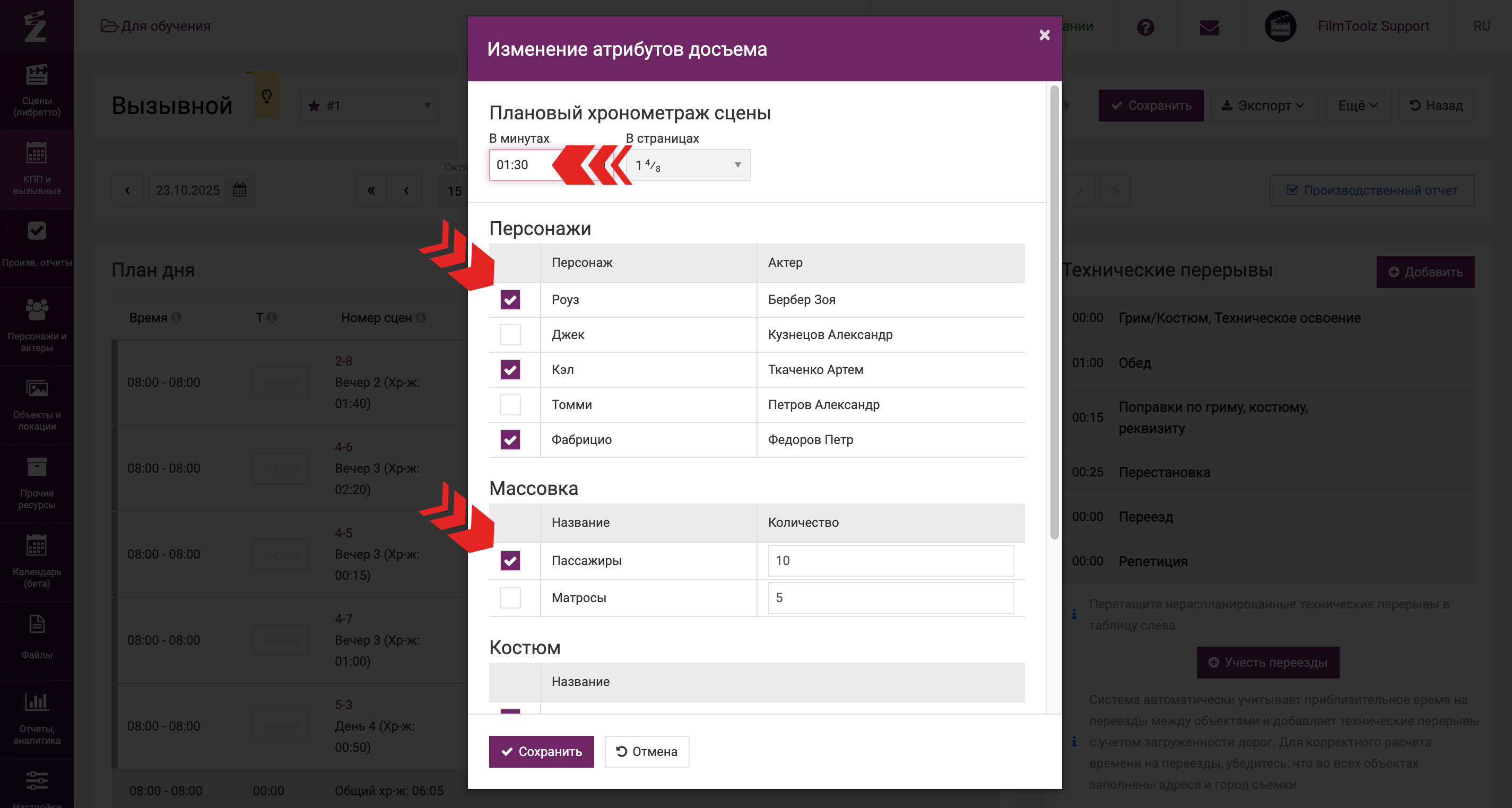Image resolution: width=1512 pixels, height=808 pixels.
Task: Open КПП и вызывные sidebar item
Action: (x=37, y=168)
